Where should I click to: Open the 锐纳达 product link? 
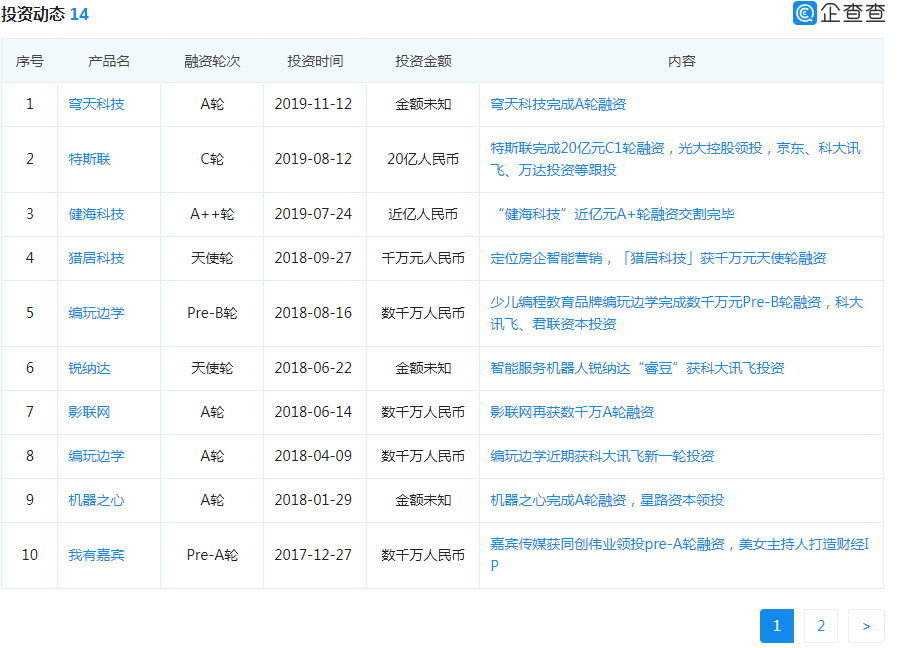89,368
